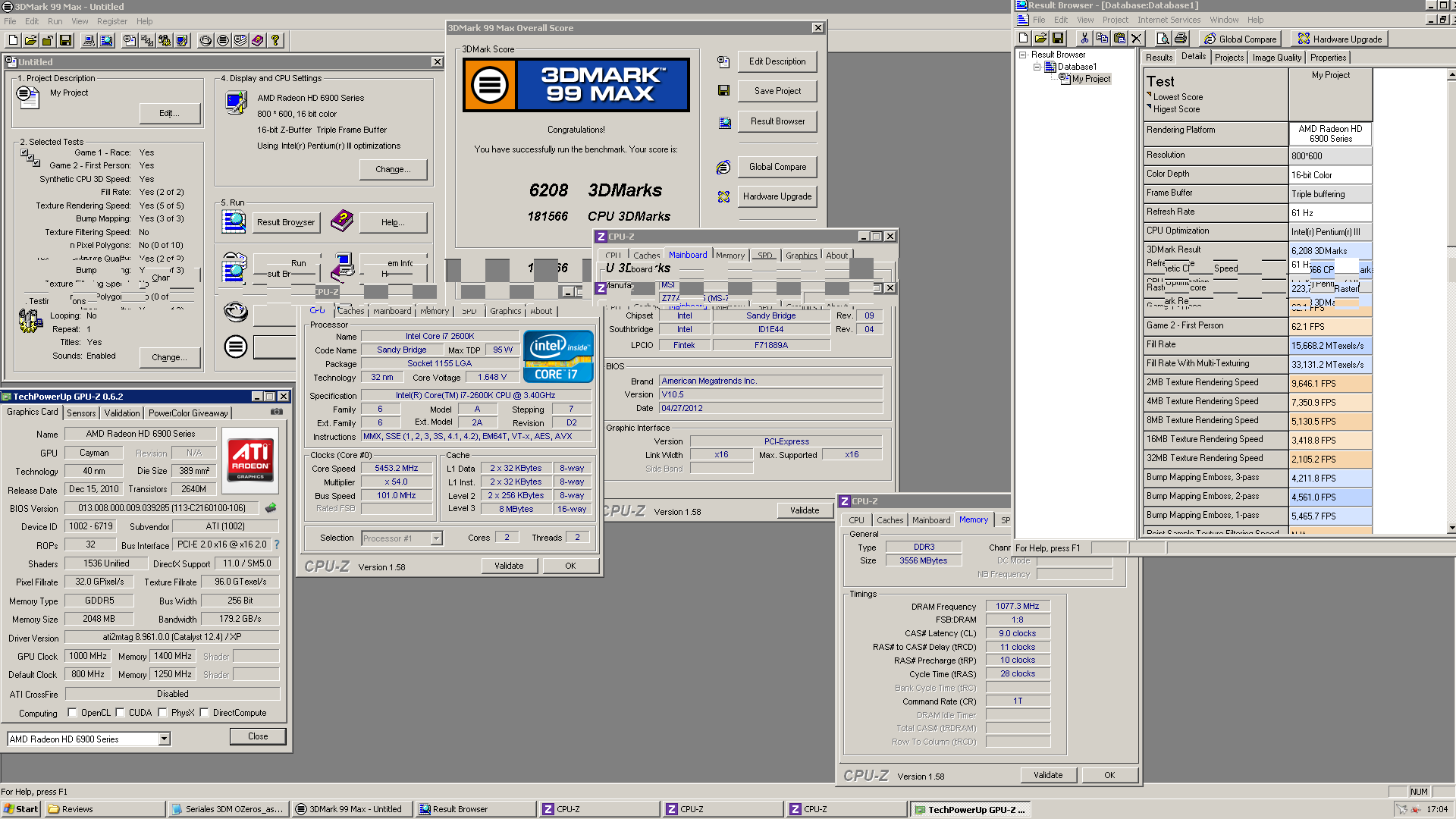Open Processor #1 selection dropdown in CPU-Z

[x=436, y=538]
